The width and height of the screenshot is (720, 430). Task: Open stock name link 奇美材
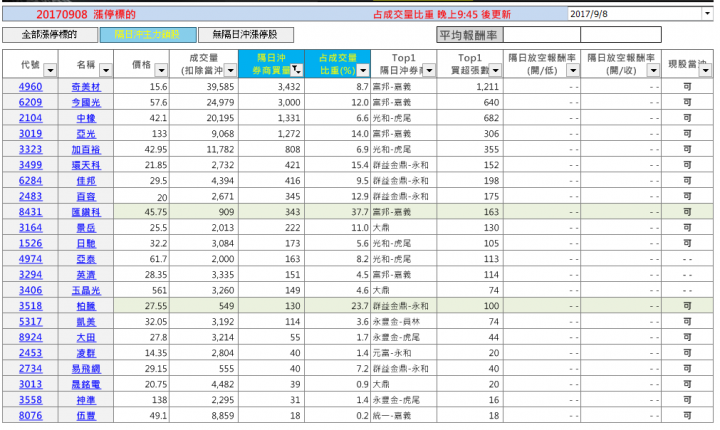tap(86, 87)
